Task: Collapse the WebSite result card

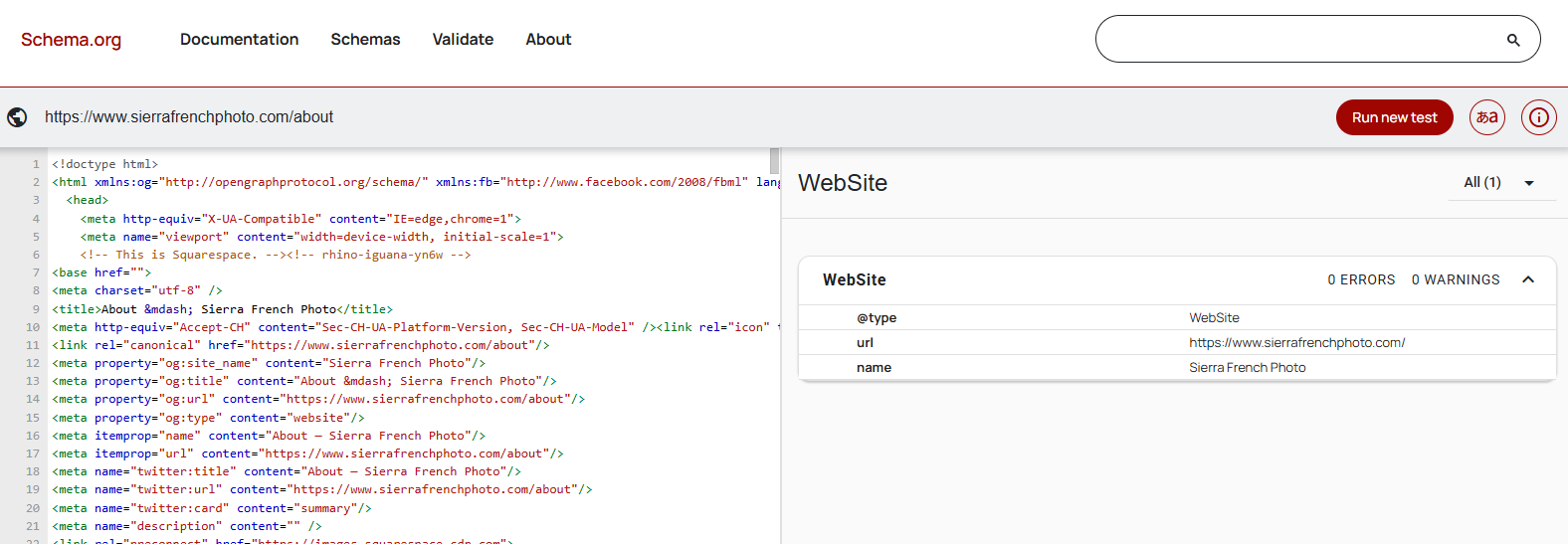Action: pyautogui.click(x=1528, y=279)
